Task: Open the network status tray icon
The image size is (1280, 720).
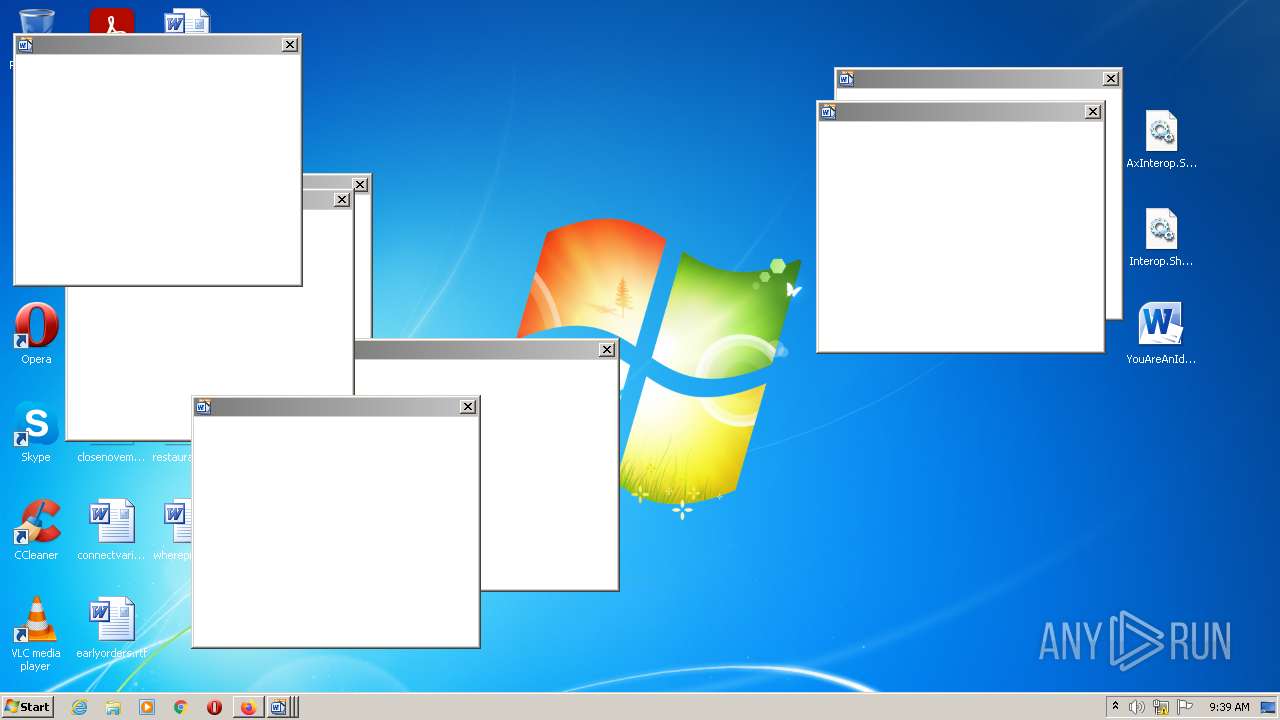Action: tap(1161, 707)
